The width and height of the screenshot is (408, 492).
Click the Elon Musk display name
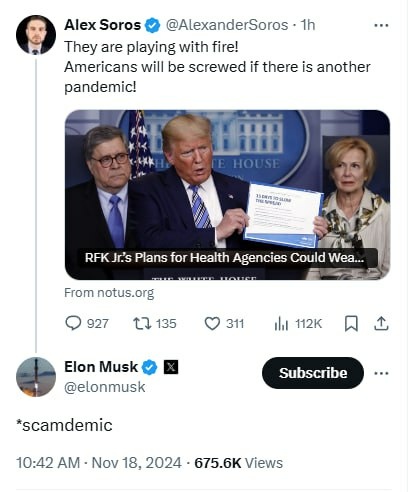(101, 367)
